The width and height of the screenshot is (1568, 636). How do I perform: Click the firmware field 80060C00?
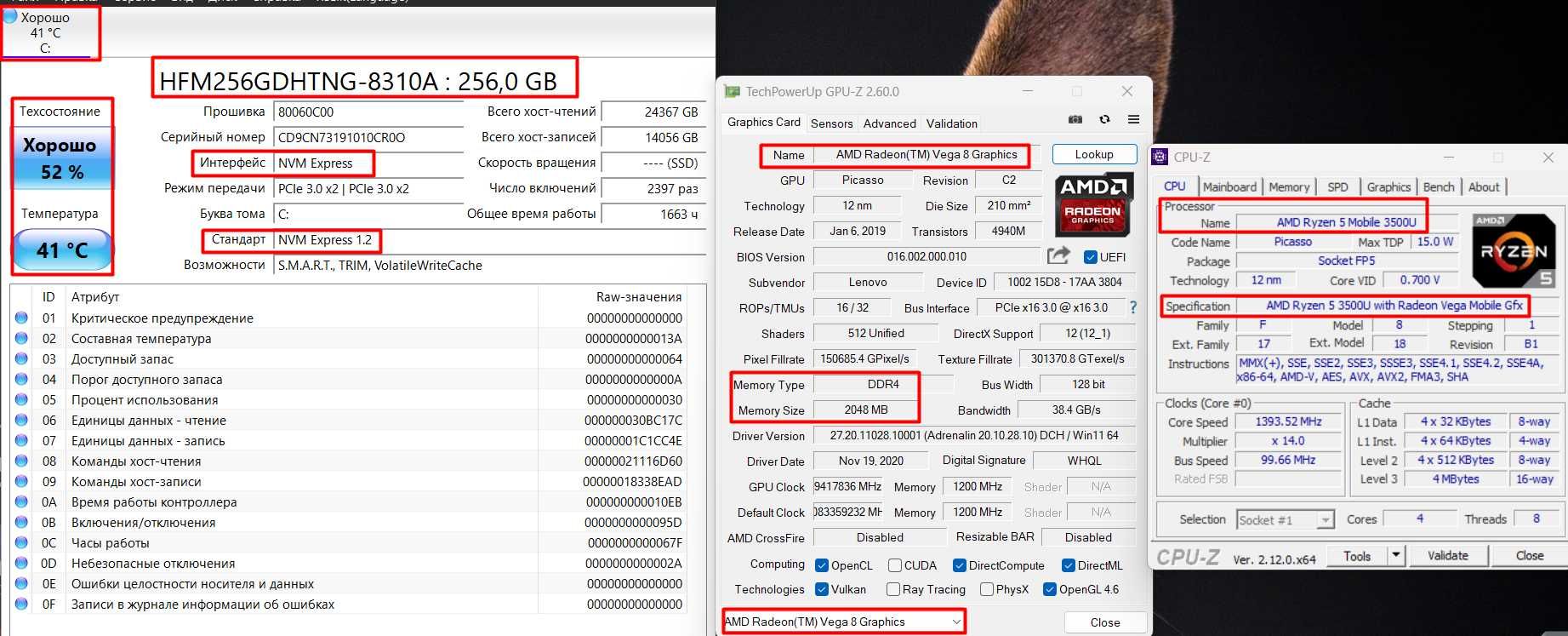(x=368, y=112)
